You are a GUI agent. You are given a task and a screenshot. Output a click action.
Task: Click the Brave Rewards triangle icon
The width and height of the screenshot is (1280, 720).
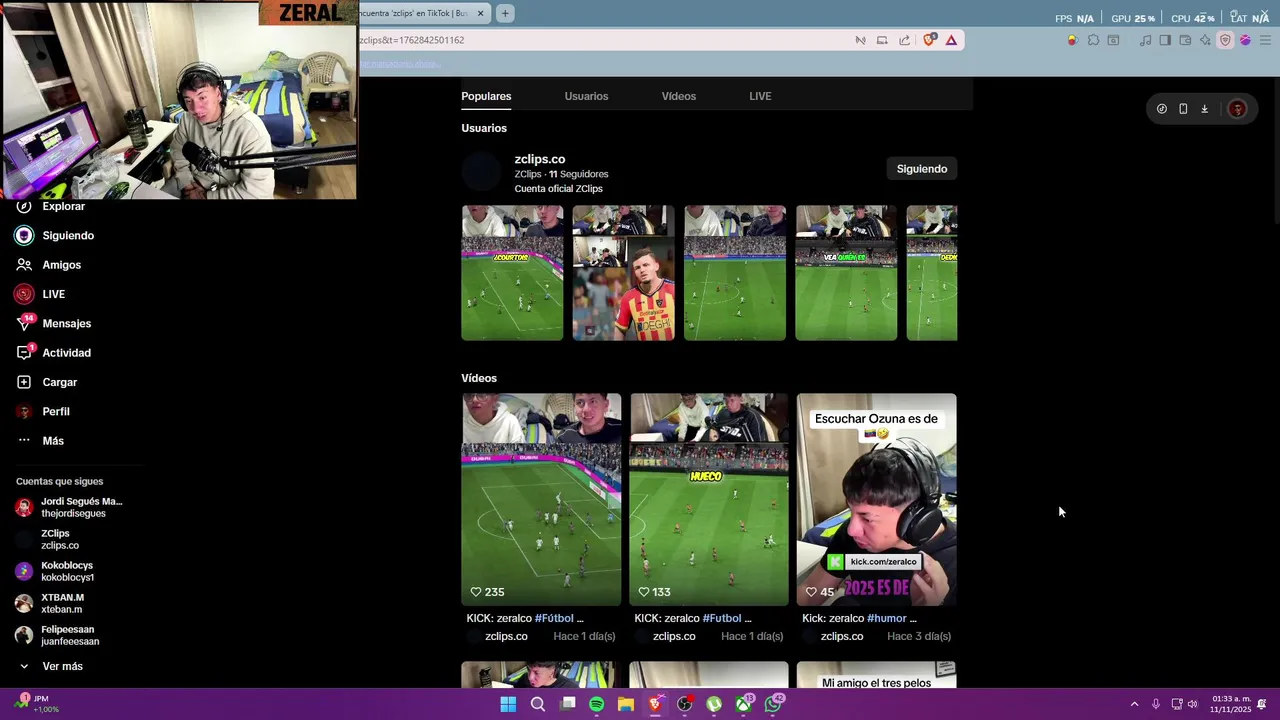pyautogui.click(x=951, y=40)
